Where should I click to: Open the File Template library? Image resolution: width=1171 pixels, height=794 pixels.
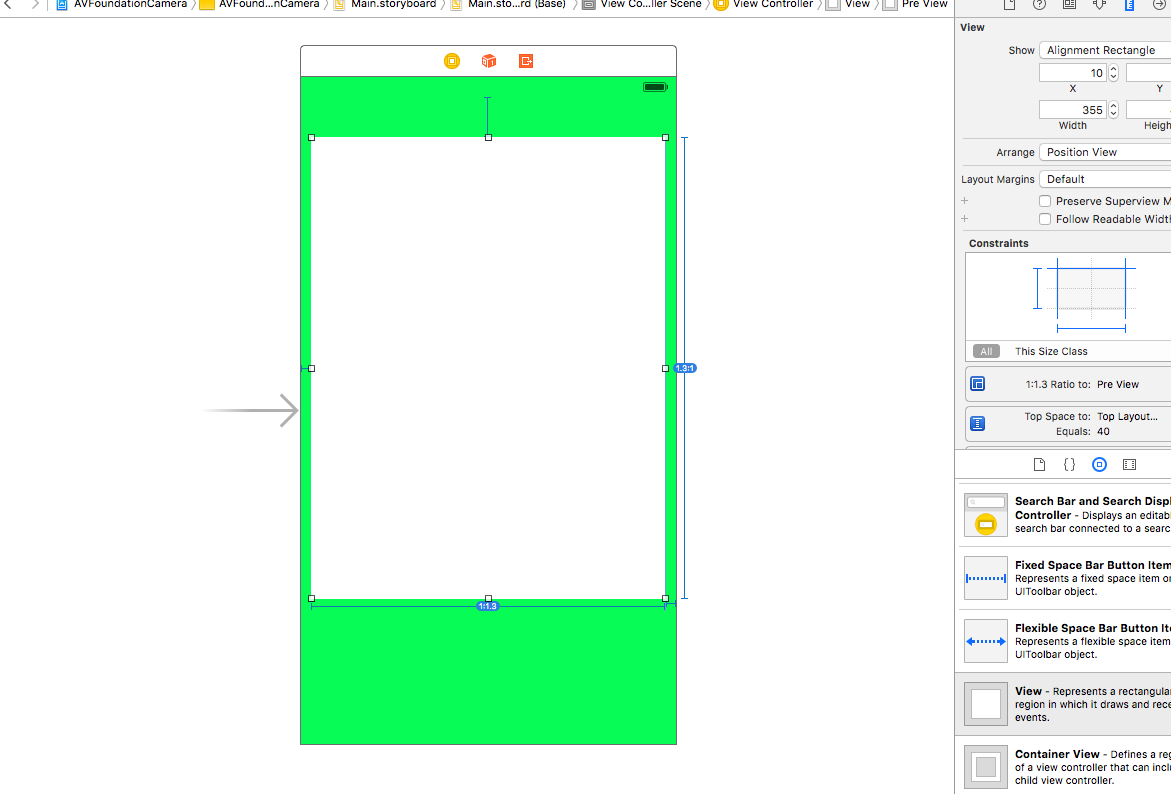(1039, 464)
